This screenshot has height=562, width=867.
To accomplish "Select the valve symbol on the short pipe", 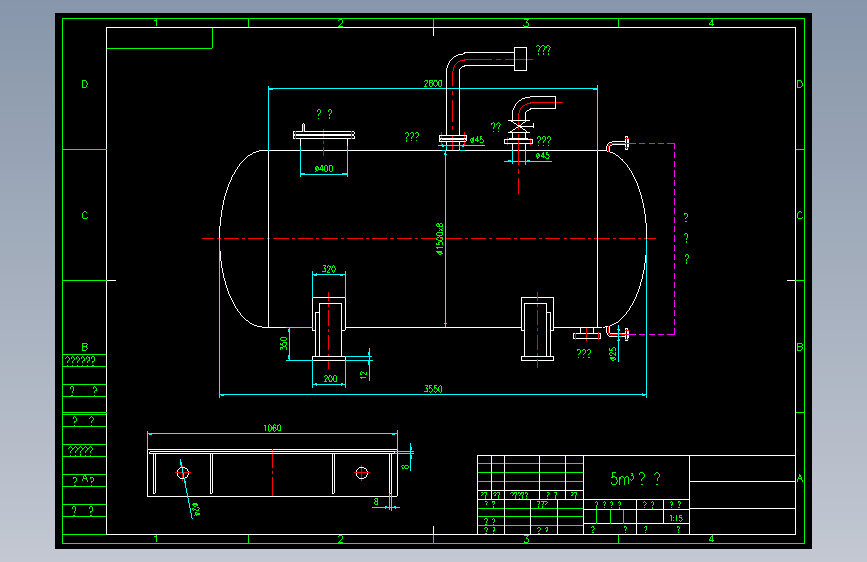I will click(518, 127).
